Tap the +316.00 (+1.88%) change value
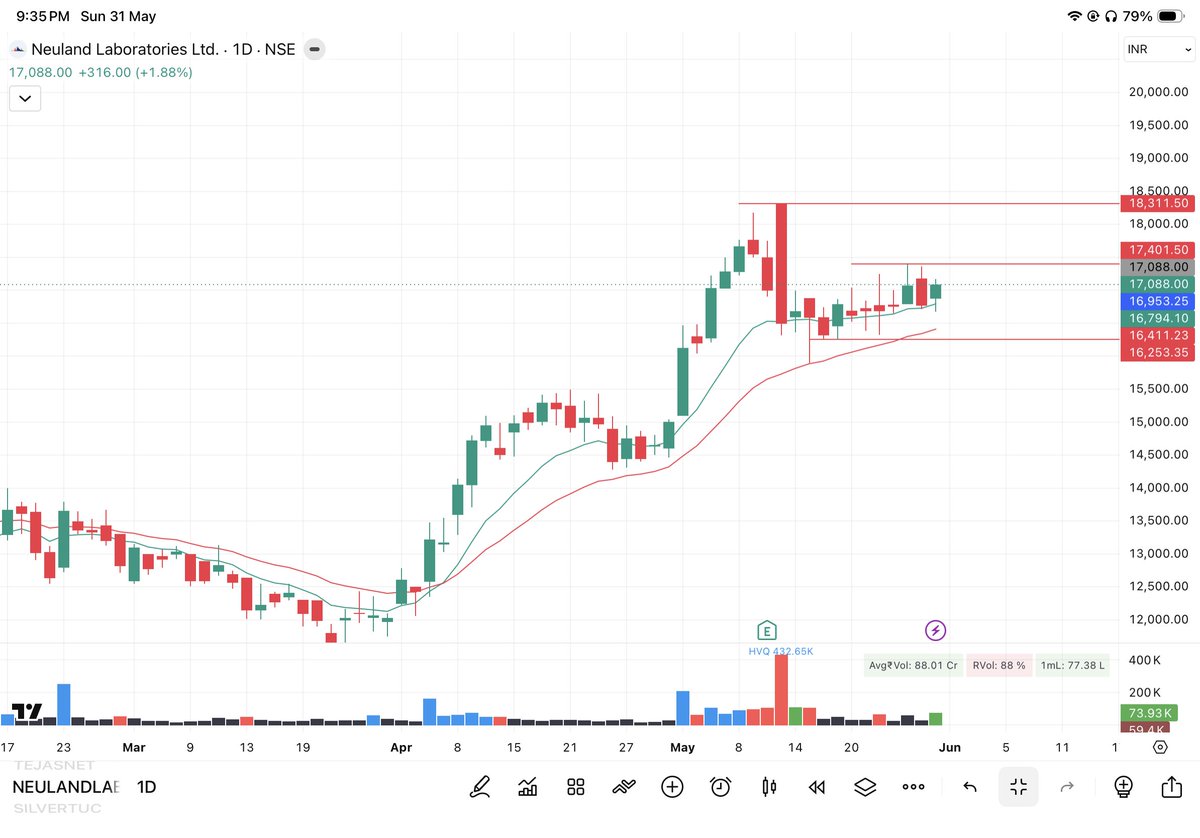The width and height of the screenshot is (1200, 838). [135, 73]
